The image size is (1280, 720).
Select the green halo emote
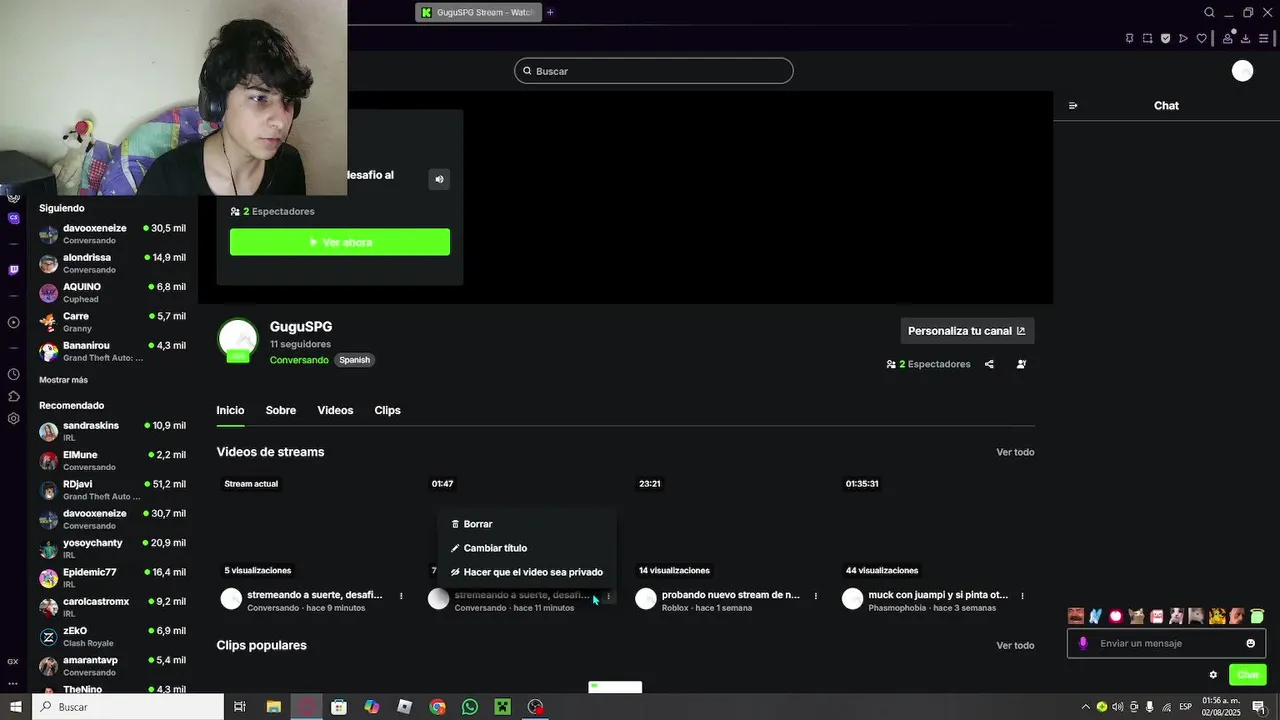(x=1257, y=616)
